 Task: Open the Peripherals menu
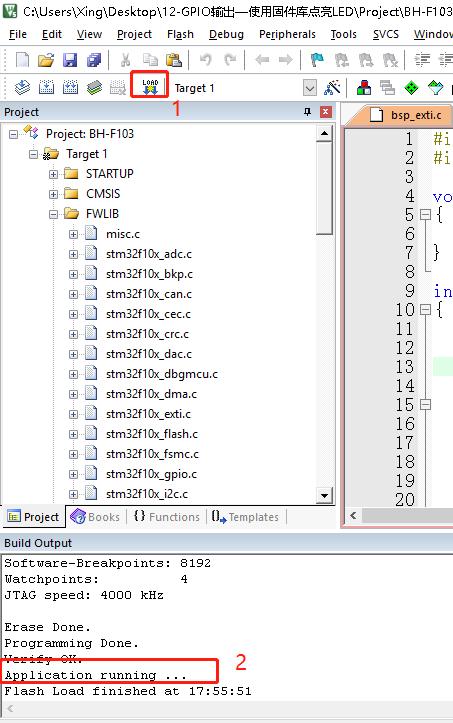coord(287,34)
